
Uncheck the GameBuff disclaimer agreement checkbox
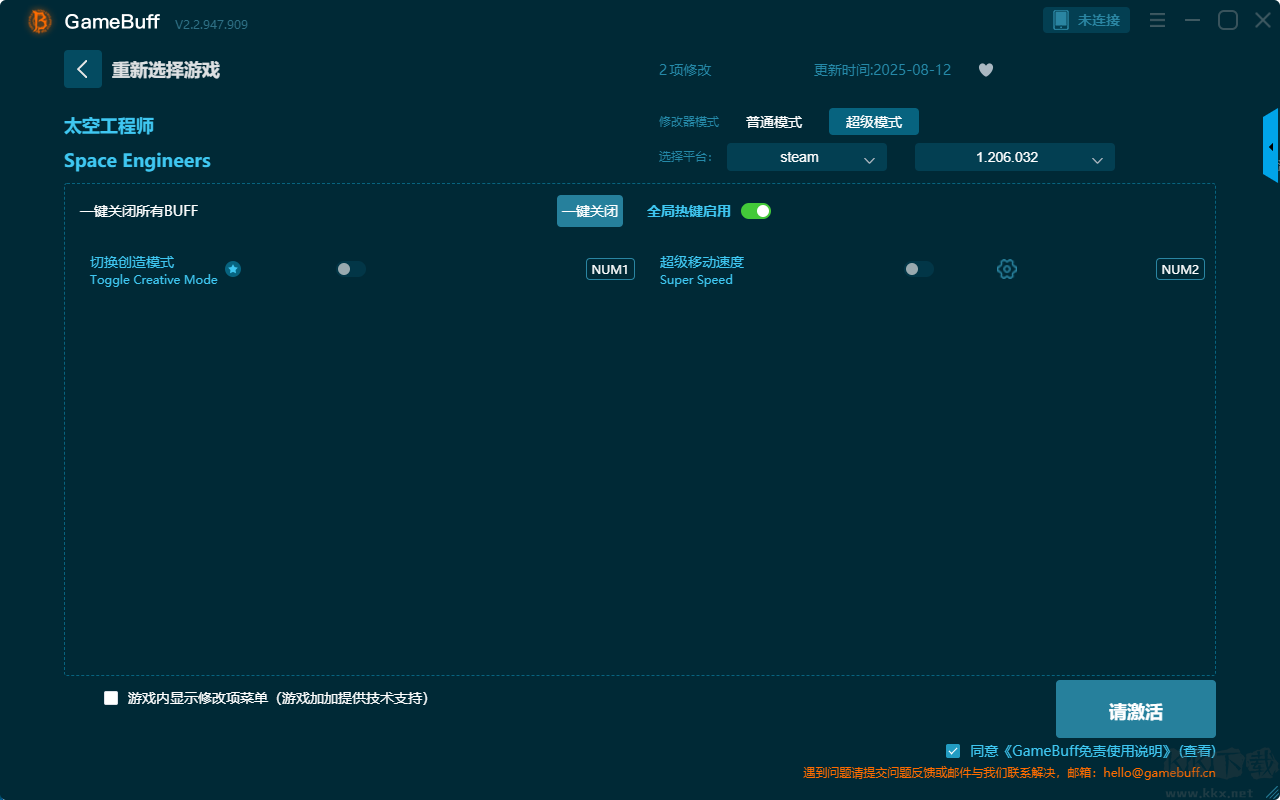coord(953,750)
